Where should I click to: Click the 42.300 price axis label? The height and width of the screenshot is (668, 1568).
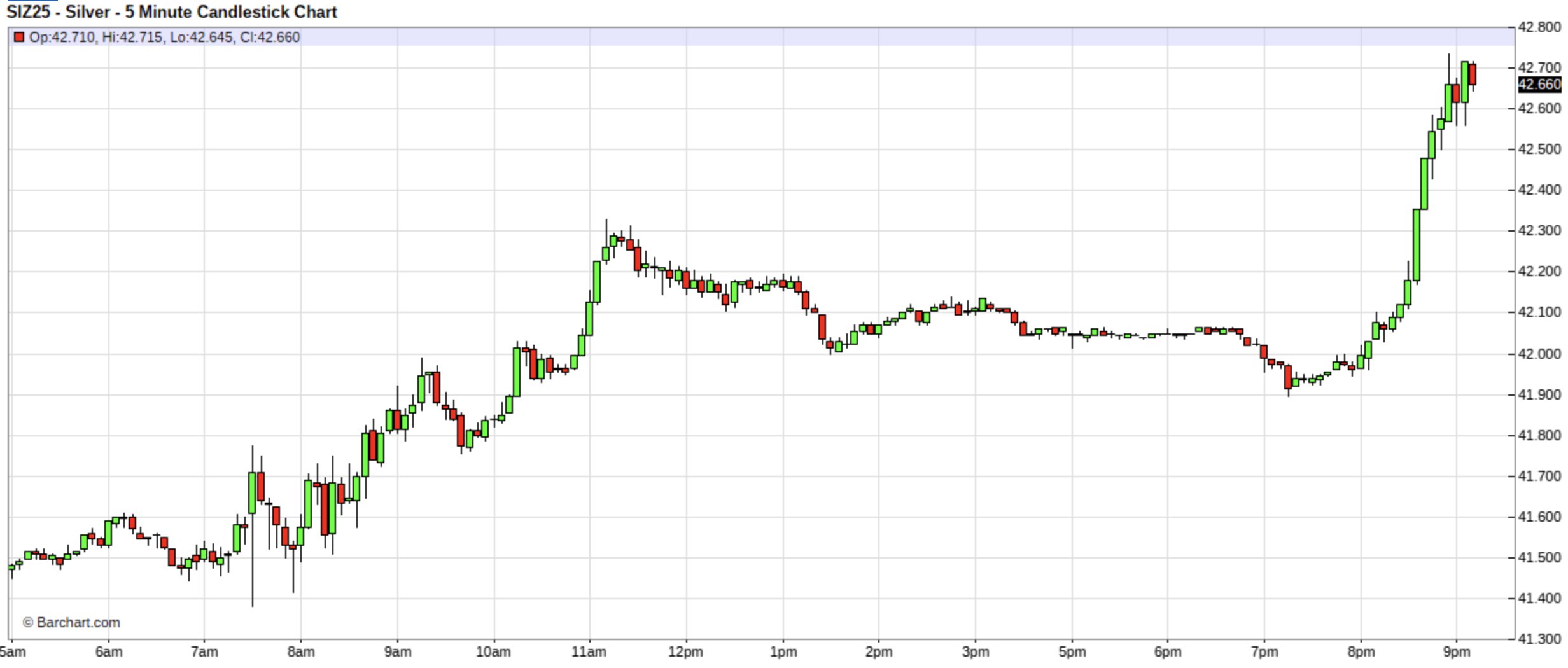(x=1539, y=230)
